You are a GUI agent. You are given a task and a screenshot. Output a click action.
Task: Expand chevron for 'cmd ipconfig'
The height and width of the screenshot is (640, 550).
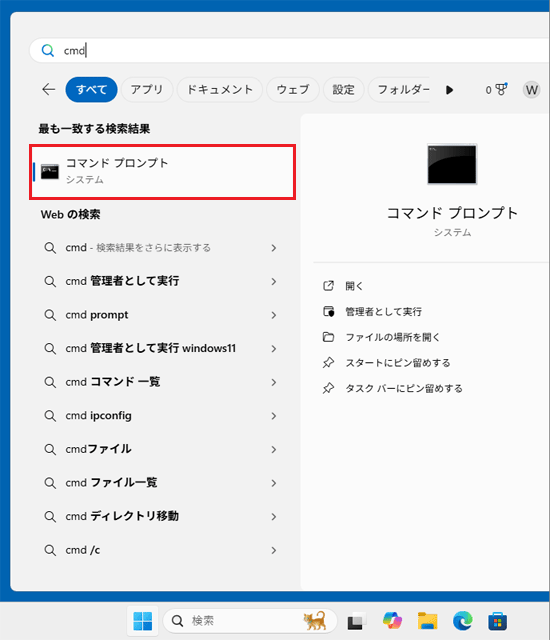point(274,416)
